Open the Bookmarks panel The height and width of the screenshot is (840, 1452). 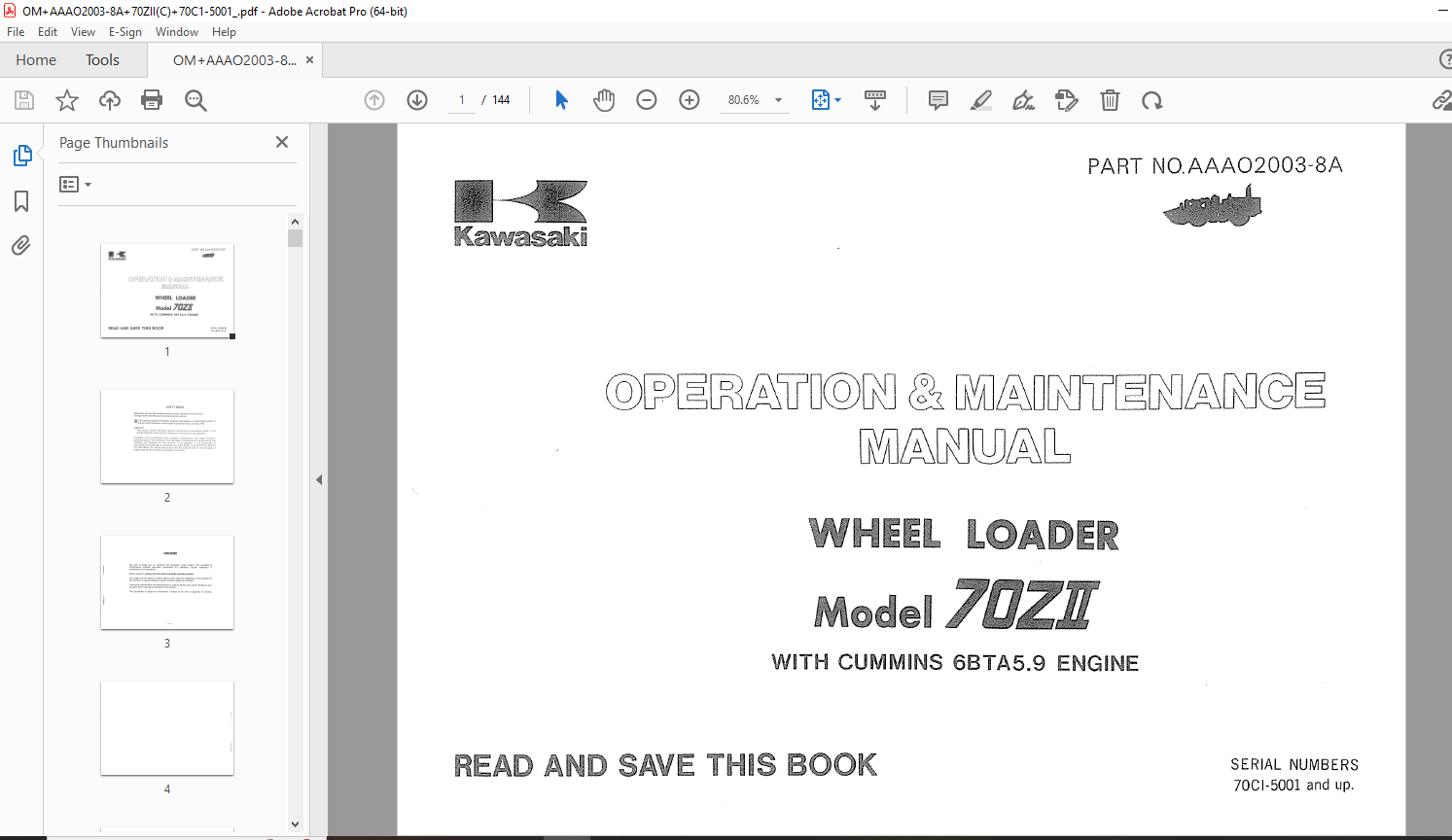pyautogui.click(x=21, y=201)
